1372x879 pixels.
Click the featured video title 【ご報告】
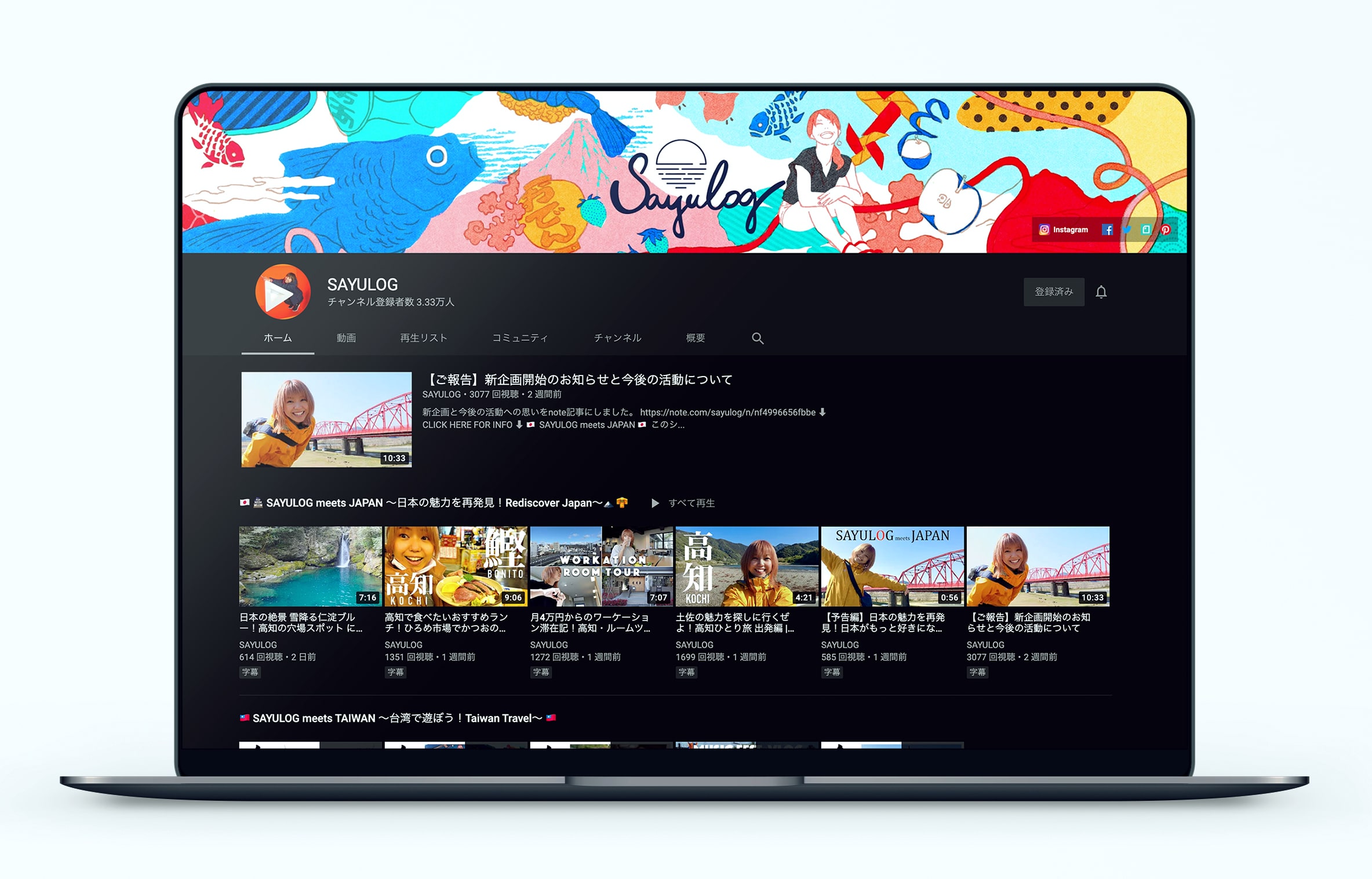pyautogui.click(x=578, y=380)
